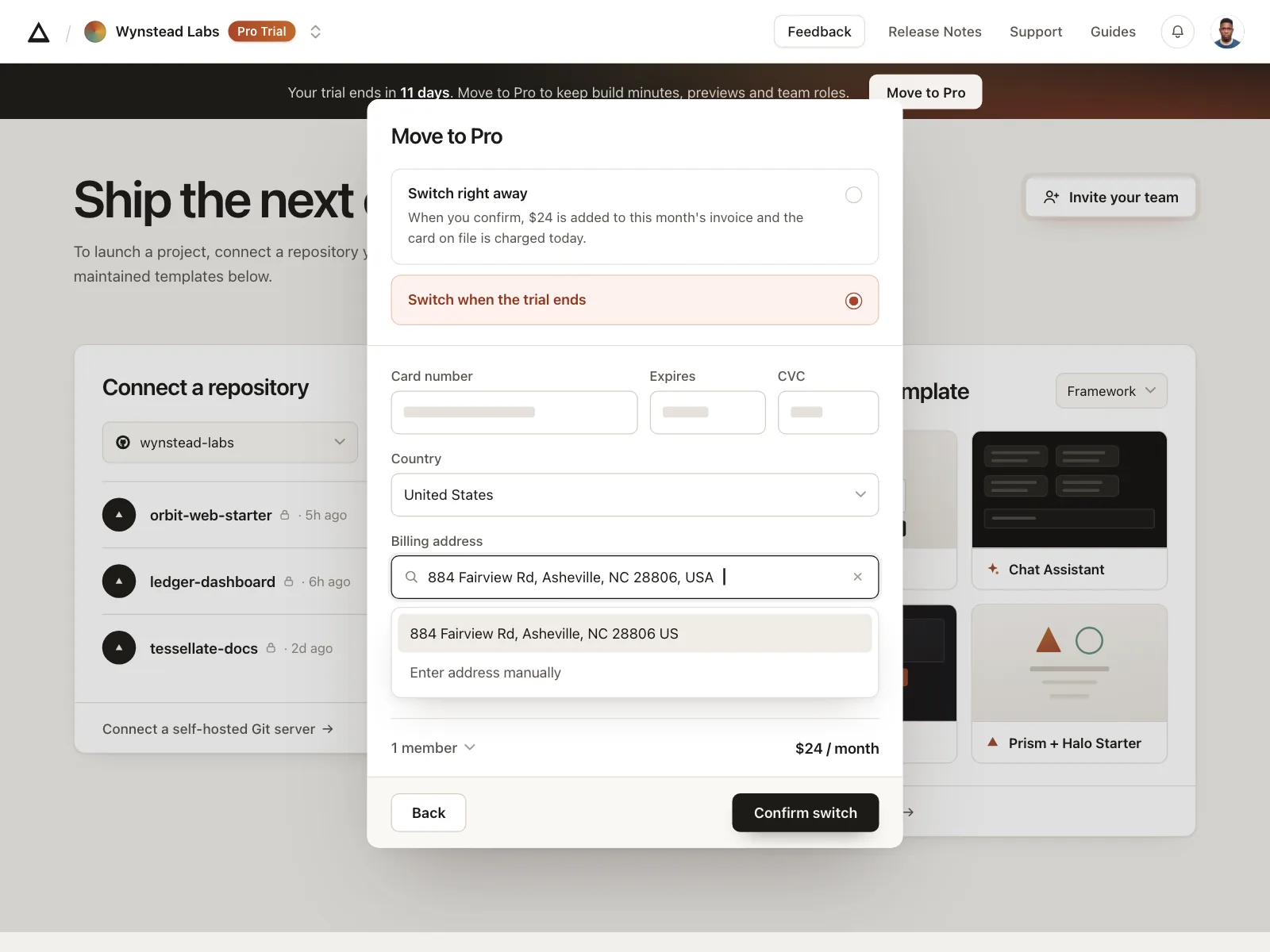The image size is (1270, 952).
Task: Expand the 1 member dropdown
Action: (433, 748)
